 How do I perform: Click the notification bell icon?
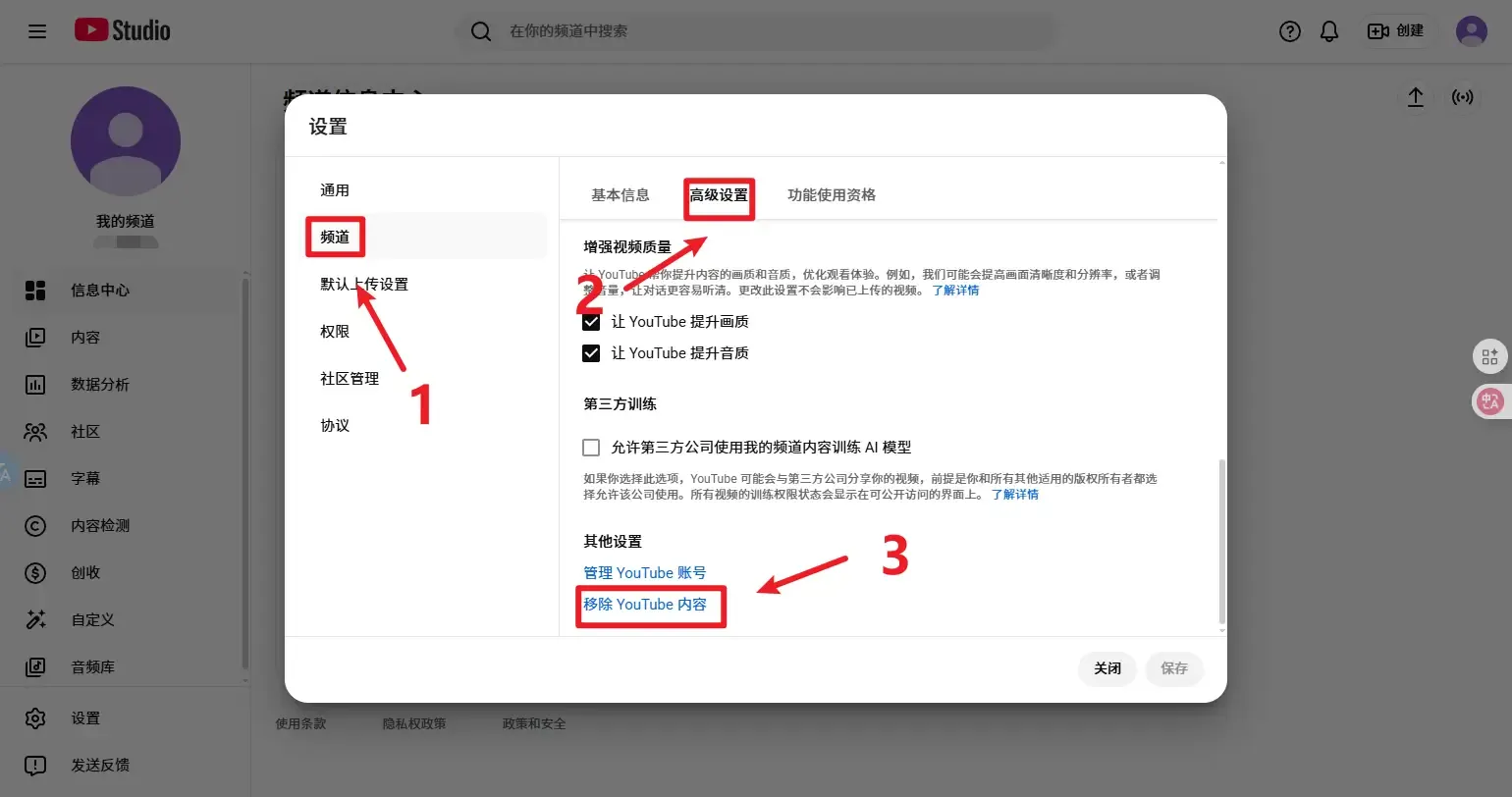pos(1328,30)
